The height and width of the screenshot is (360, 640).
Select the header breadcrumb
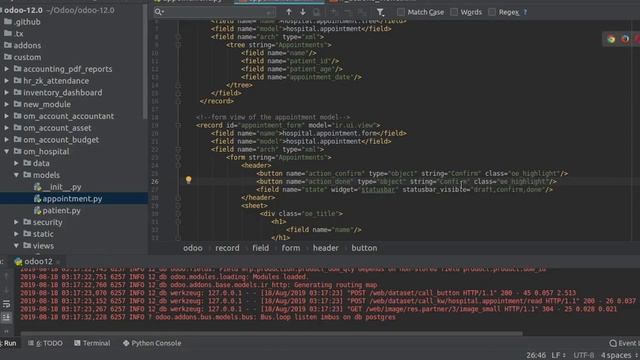pos(326,248)
